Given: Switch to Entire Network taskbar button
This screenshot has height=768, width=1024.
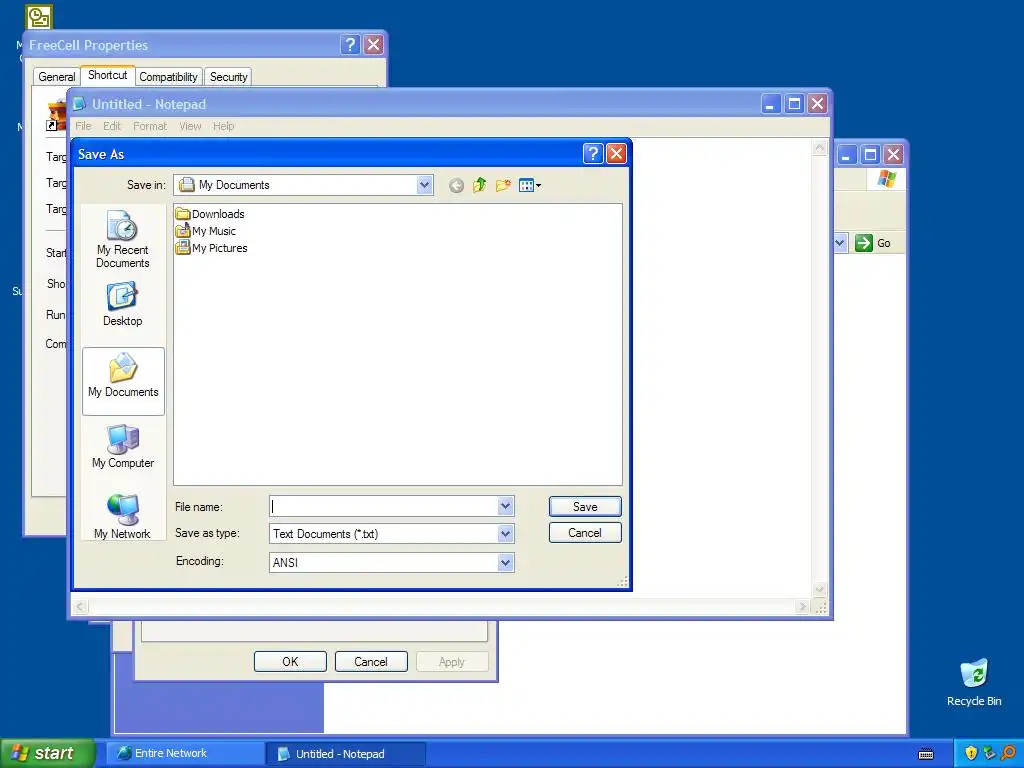Looking at the screenshot, I should pos(185,754).
